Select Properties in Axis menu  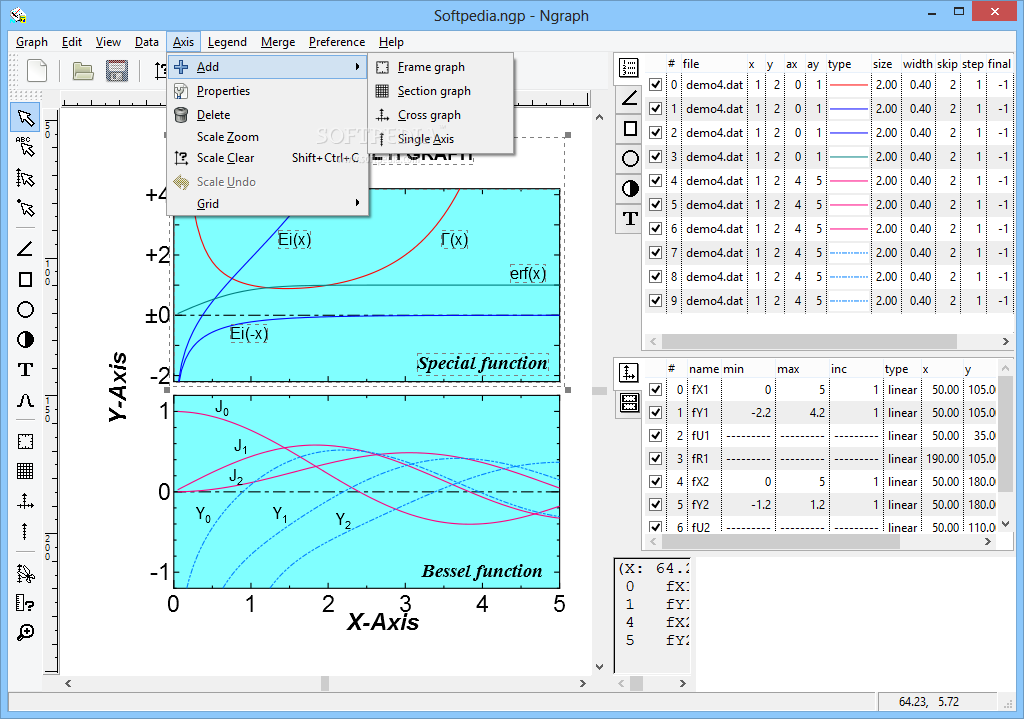tap(268, 91)
